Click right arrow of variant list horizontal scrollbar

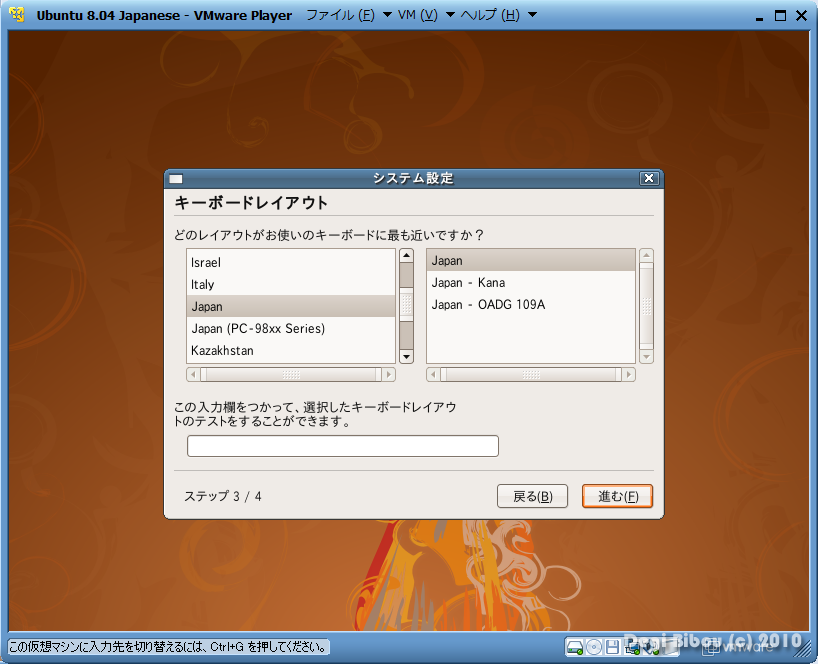[x=629, y=374]
